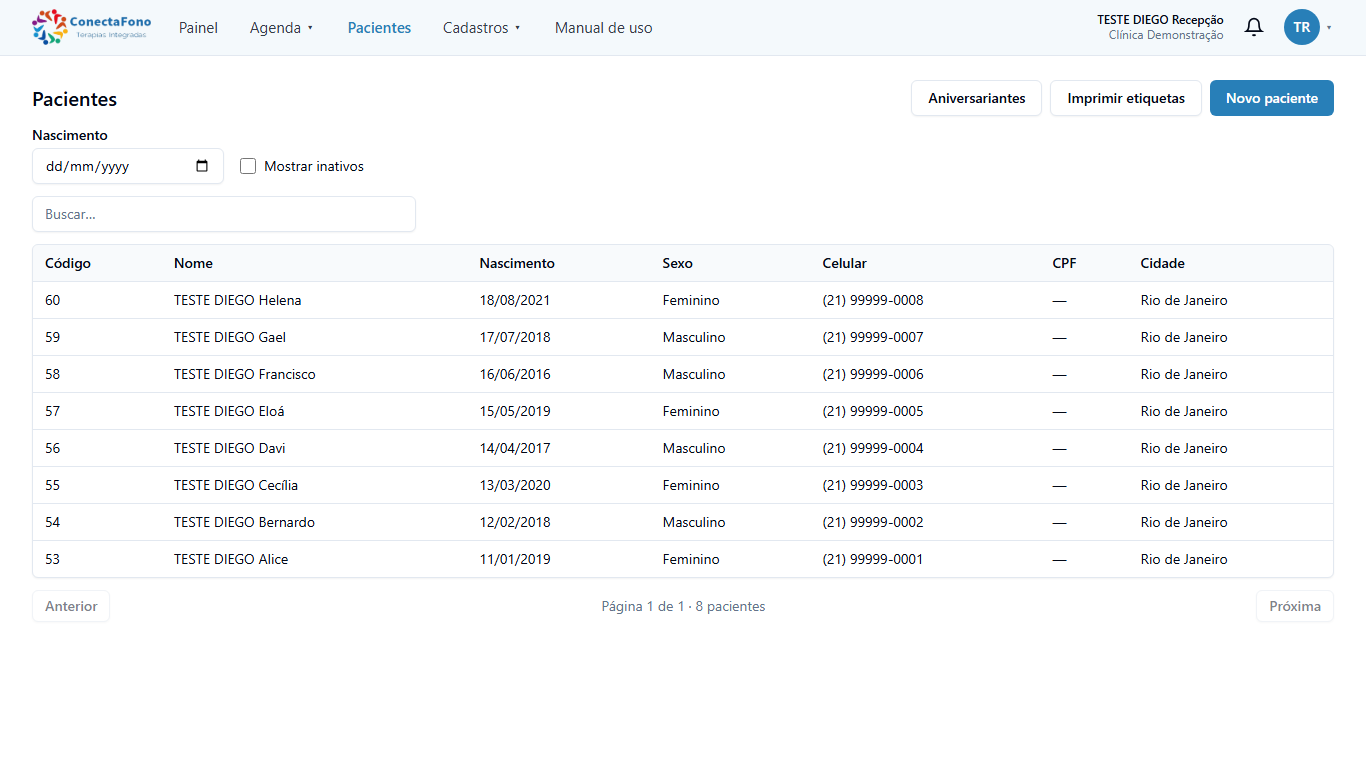Screen dimensions: 1366x768
Task: Click the Aniversariantes button
Action: click(976, 98)
